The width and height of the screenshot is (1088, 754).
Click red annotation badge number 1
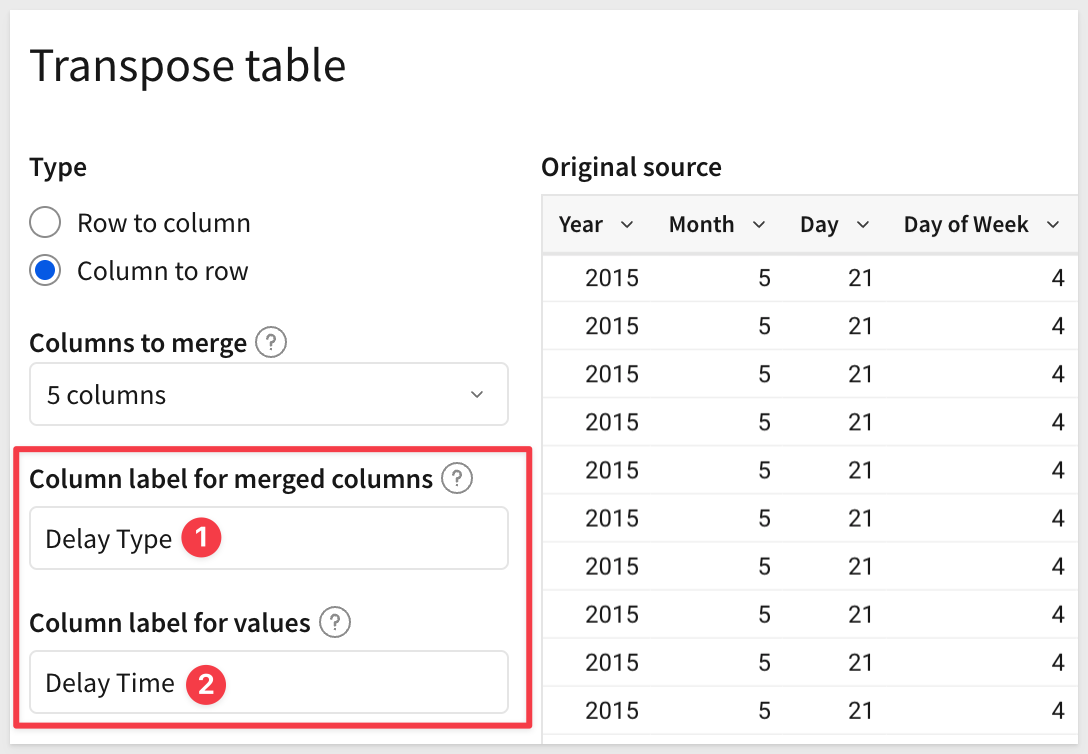tap(201, 539)
